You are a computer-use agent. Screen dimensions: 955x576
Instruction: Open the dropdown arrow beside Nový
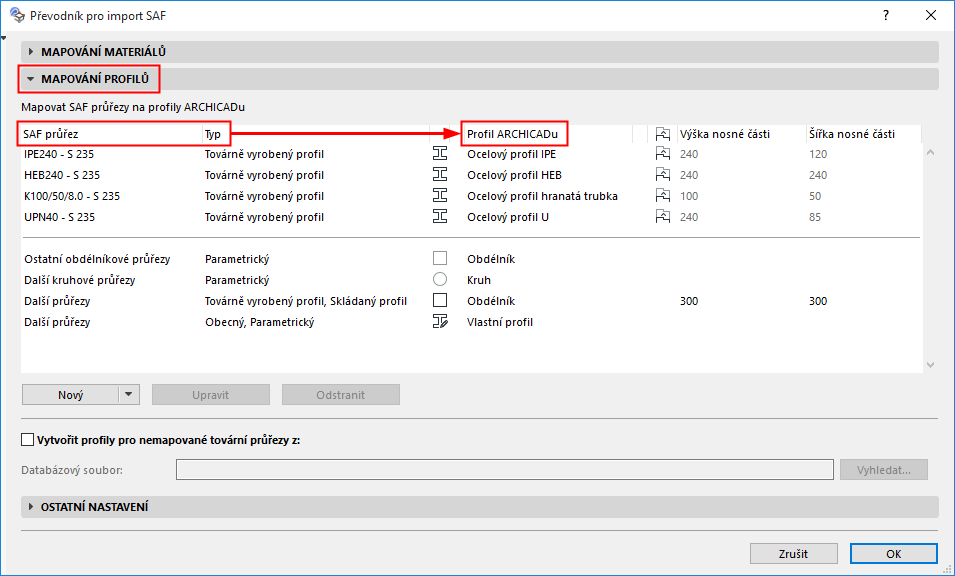[x=129, y=395]
